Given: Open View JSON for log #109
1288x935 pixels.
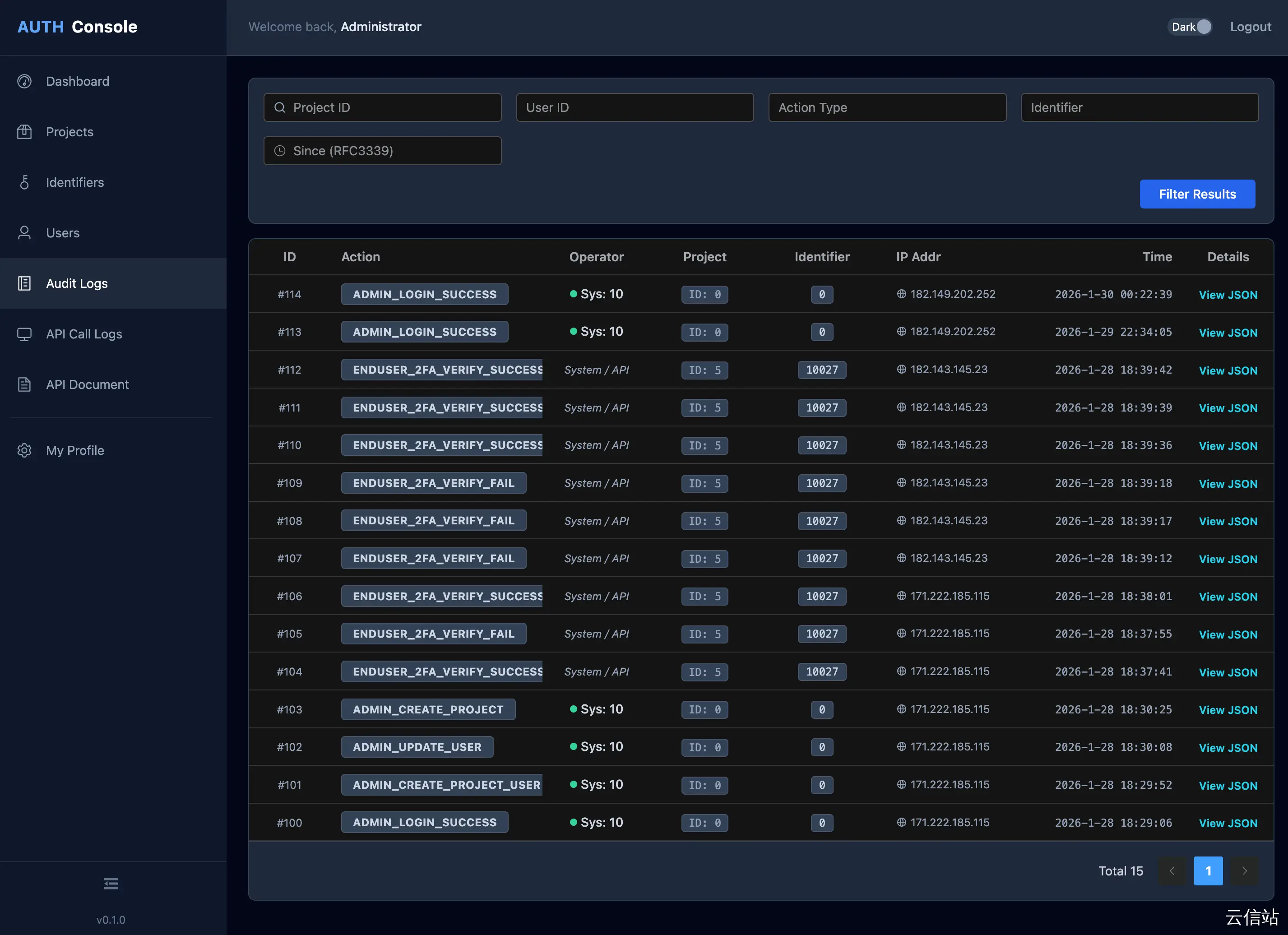Looking at the screenshot, I should coord(1228,484).
